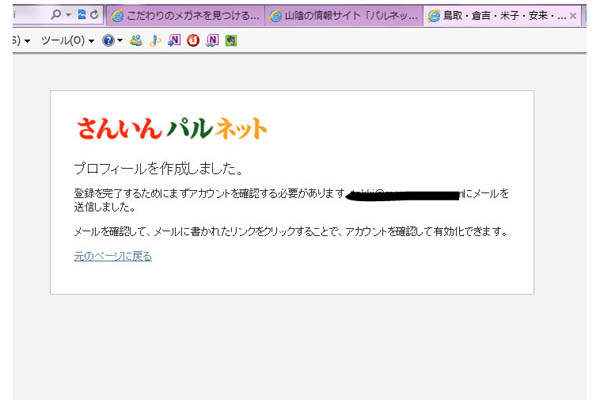This screenshot has height=400, width=600.
Task: Click the yellow figure toolbar icon
Action: click(155, 40)
